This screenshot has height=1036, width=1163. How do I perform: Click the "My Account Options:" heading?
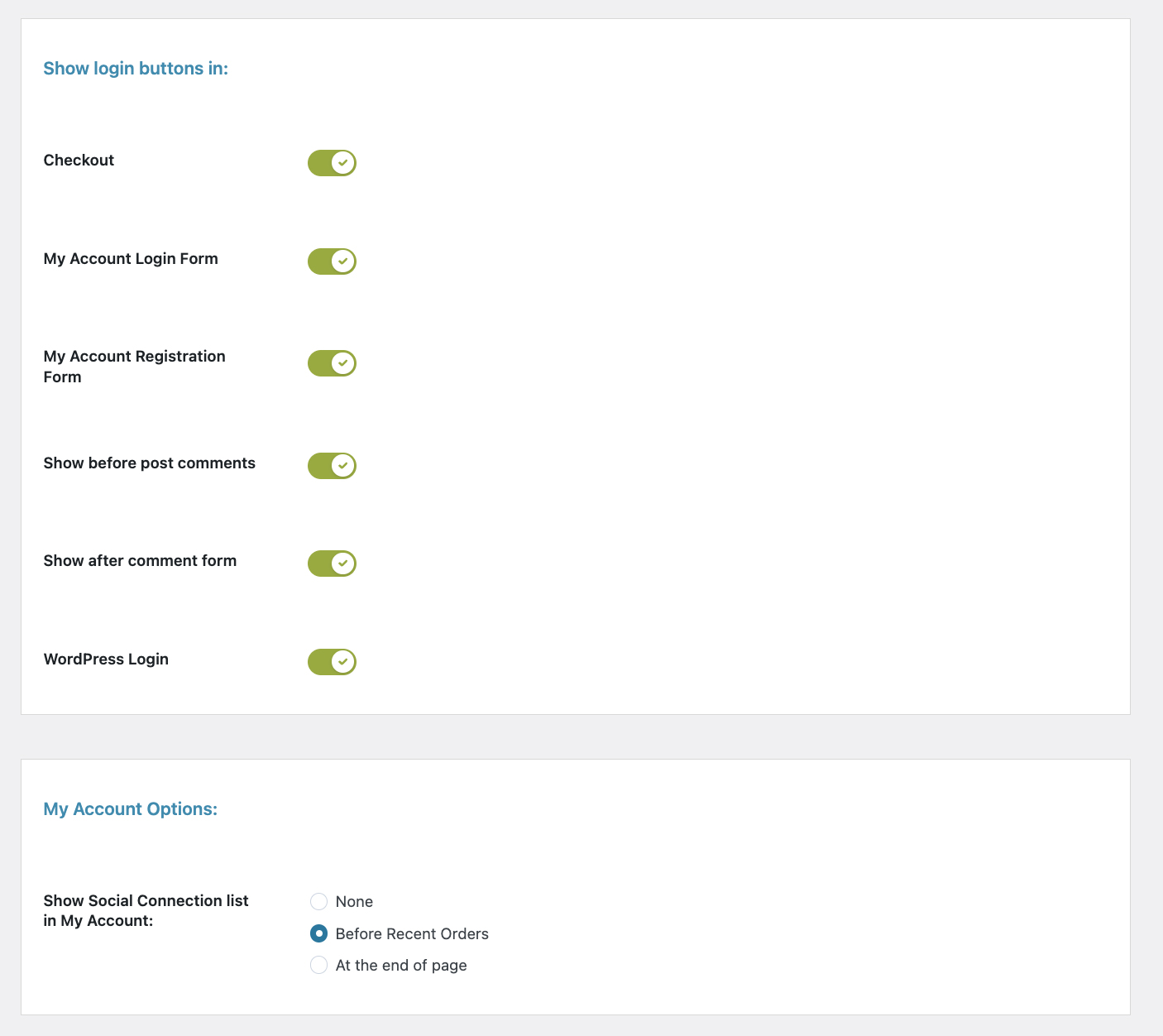[x=131, y=809]
